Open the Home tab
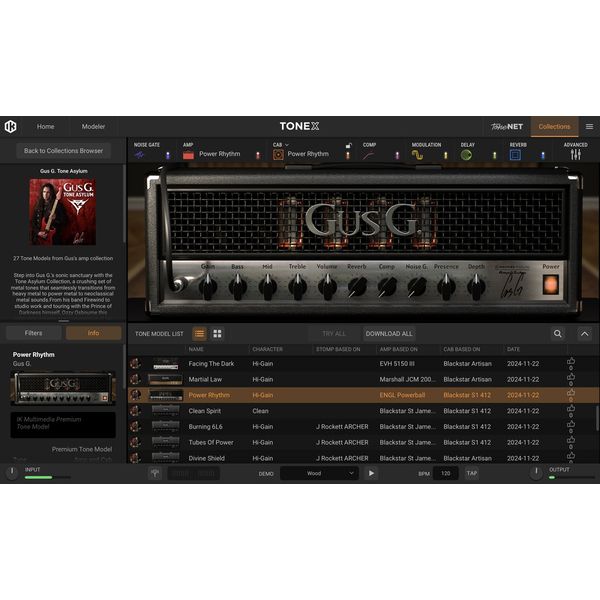Viewport: 600px width, 600px height. click(x=46, y=127)
